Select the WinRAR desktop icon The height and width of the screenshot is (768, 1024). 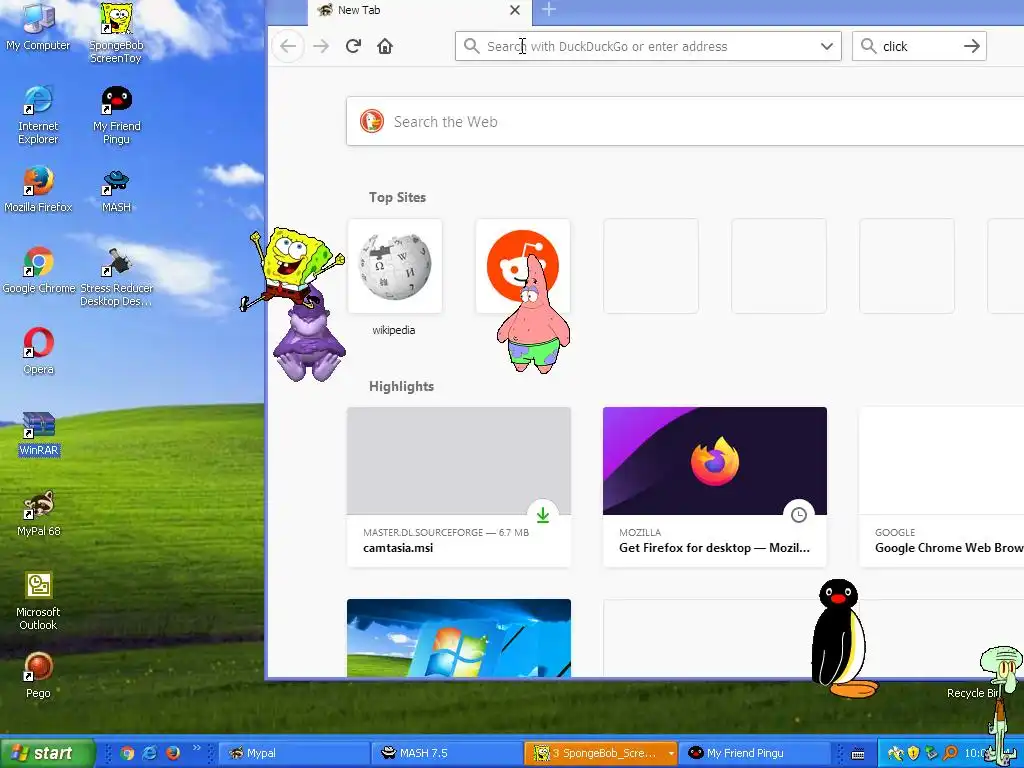pos(39,432)
